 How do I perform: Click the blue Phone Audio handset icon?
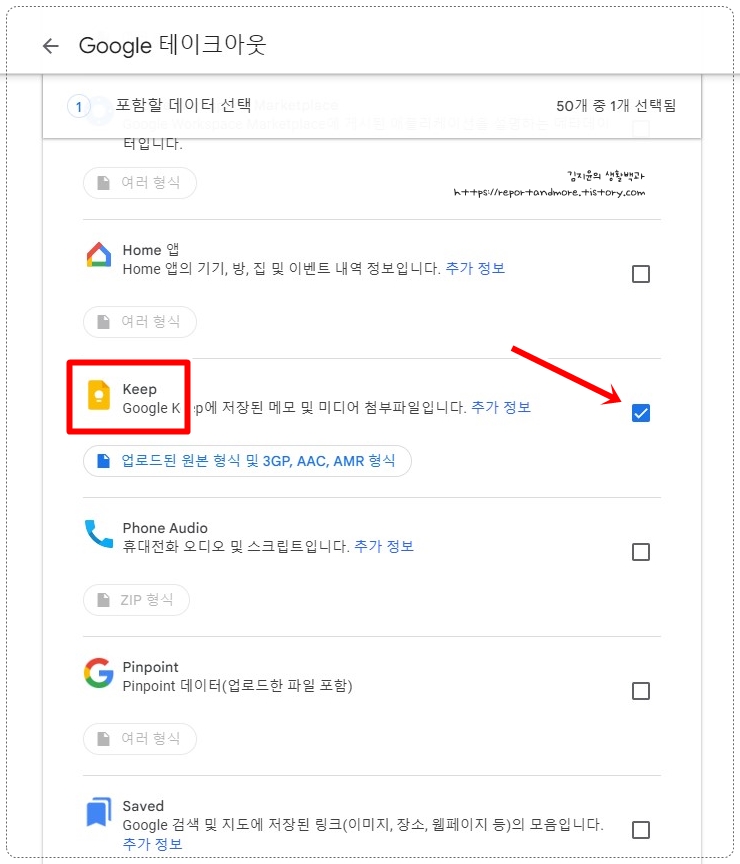pos(99,533)
